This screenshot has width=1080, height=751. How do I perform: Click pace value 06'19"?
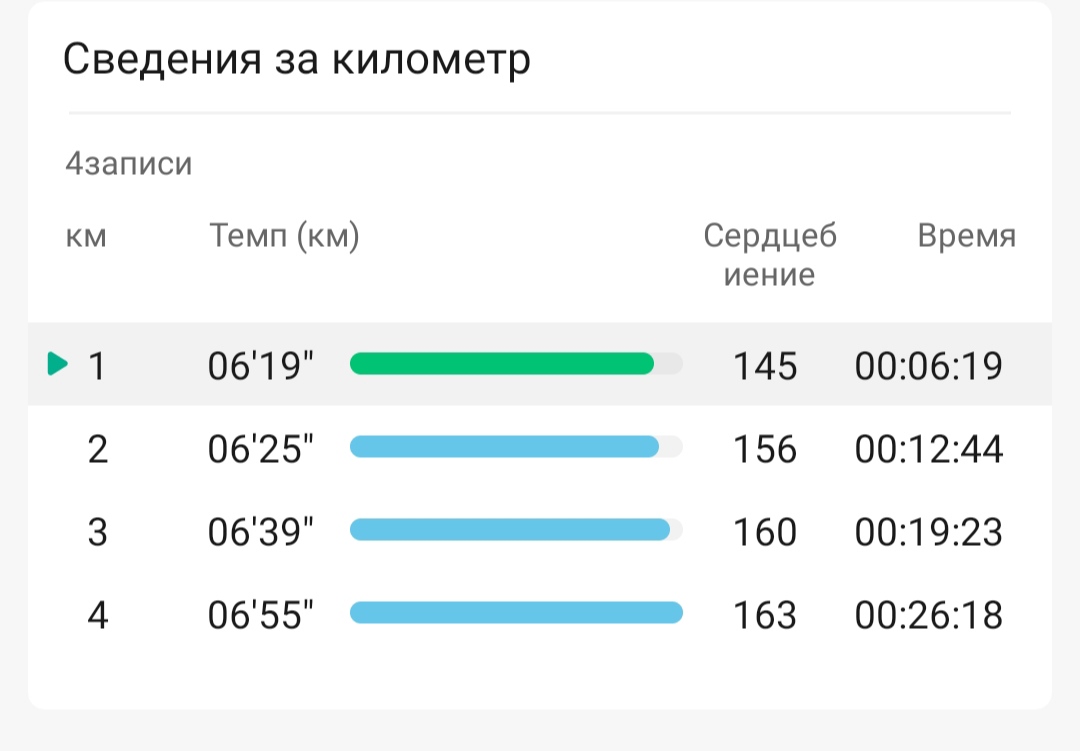point(260,365)
